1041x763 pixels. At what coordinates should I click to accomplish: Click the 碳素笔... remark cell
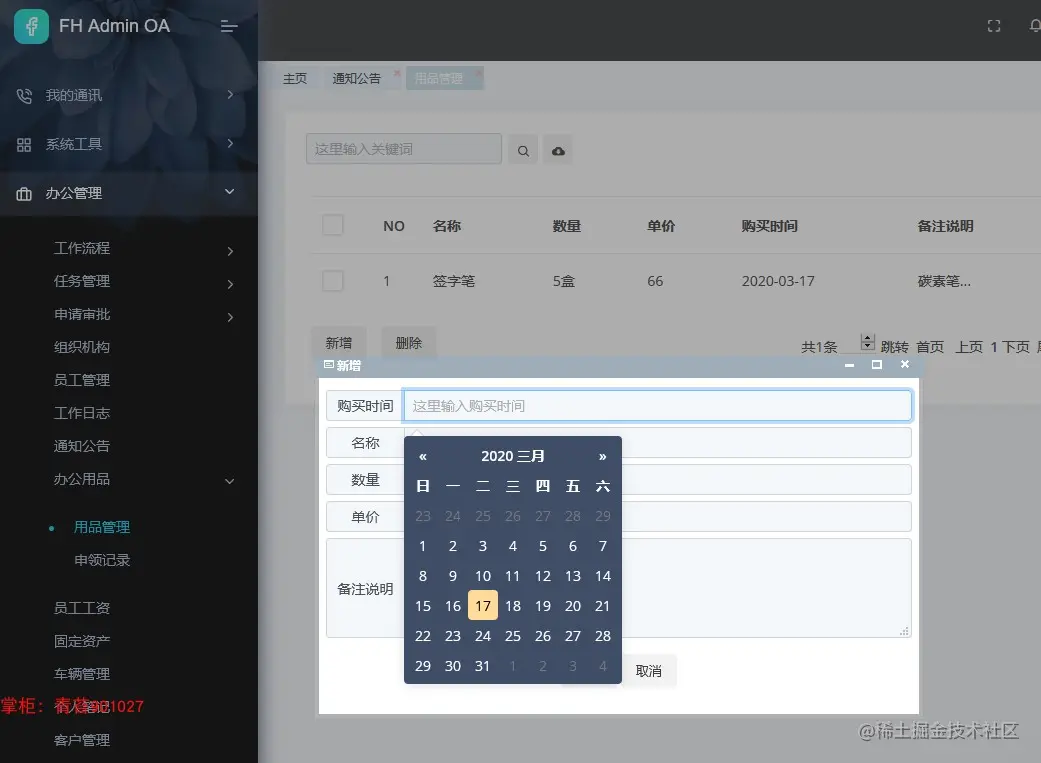(x=944, y=282)
